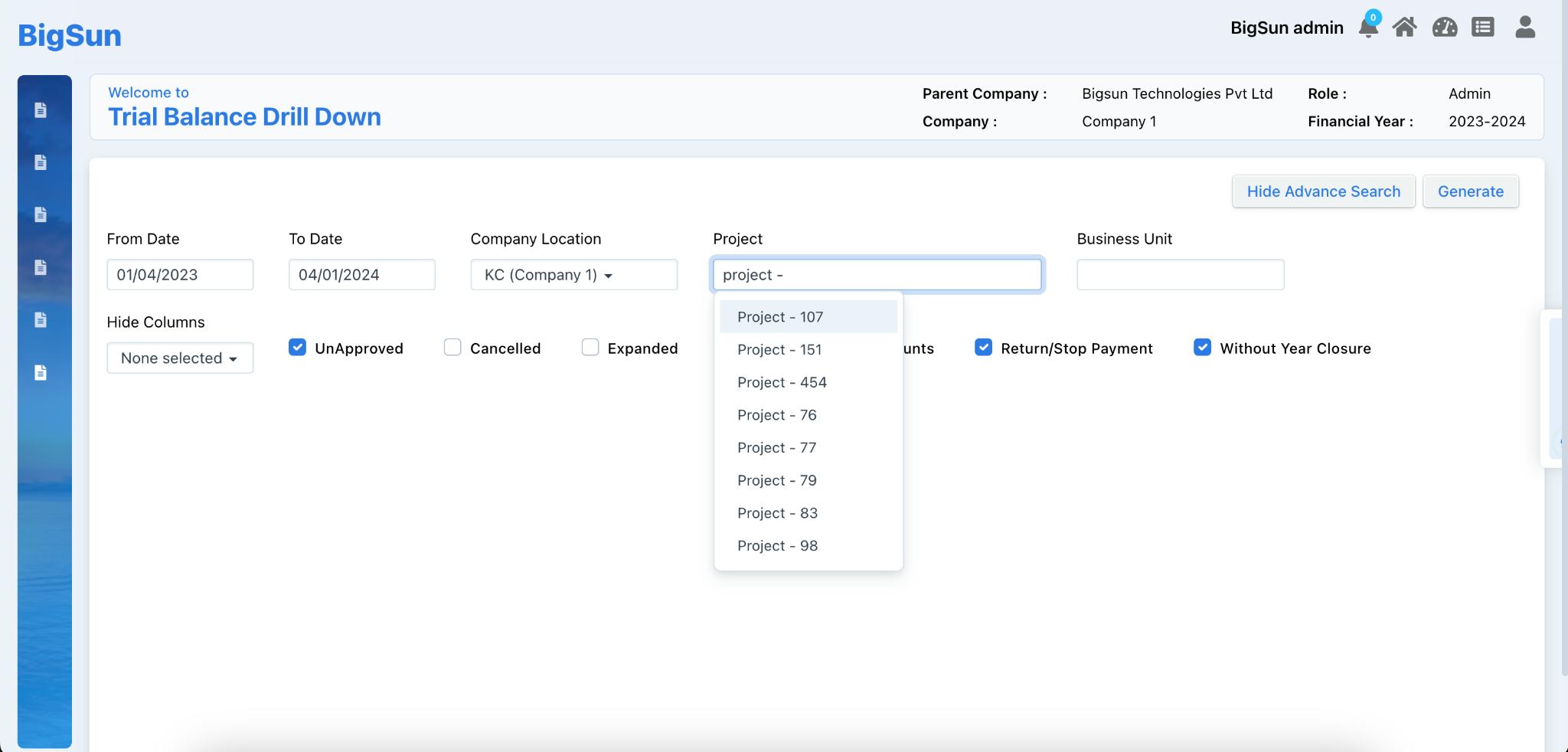Click the first document icon in sidebar

41,110
